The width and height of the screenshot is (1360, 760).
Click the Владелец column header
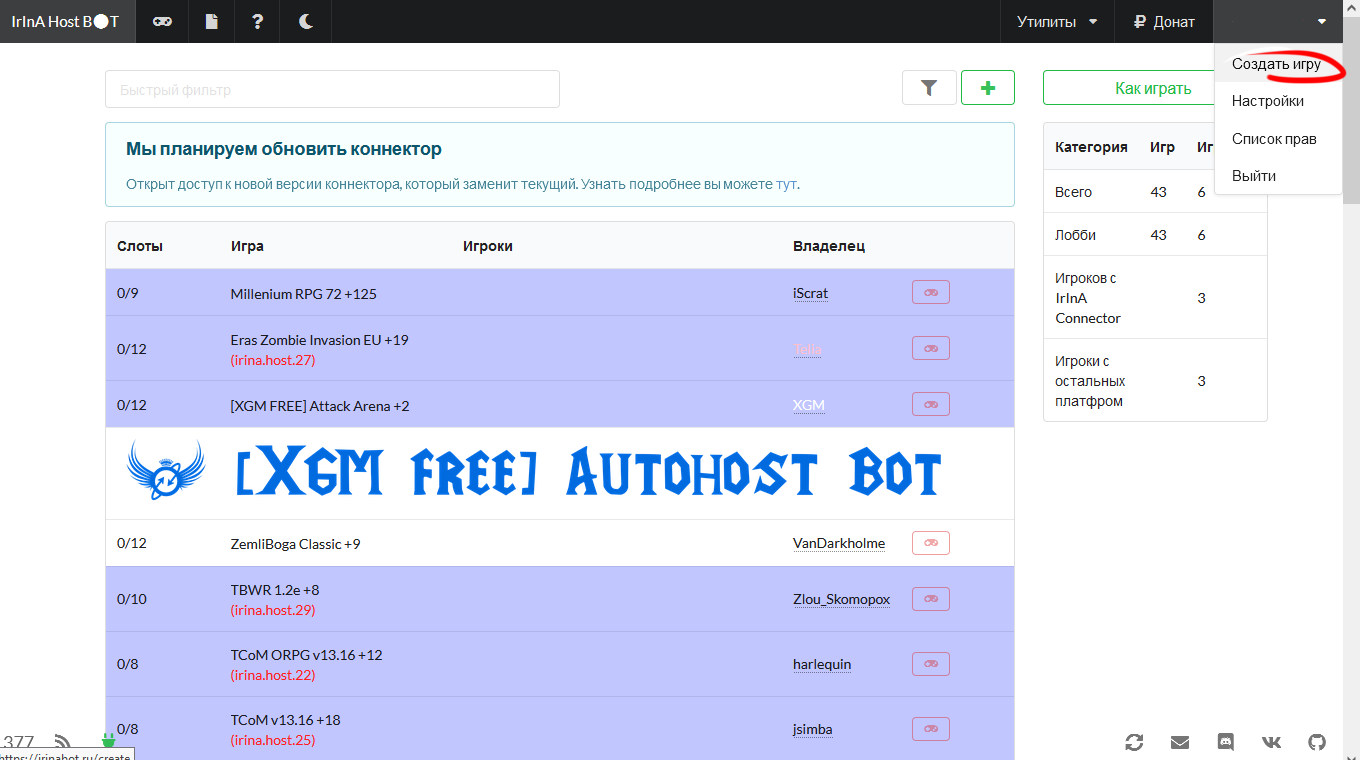coord(829,246)
